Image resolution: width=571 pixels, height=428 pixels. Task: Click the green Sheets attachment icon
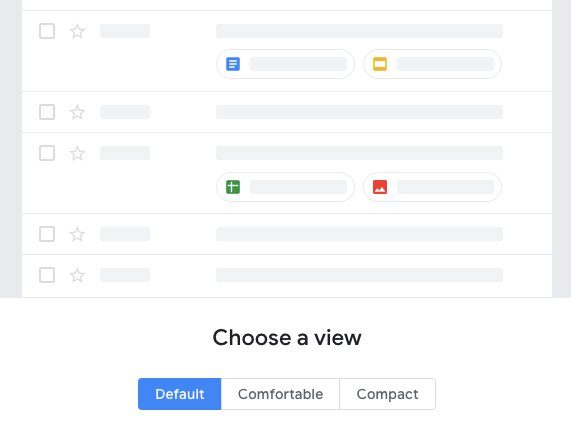233,187
